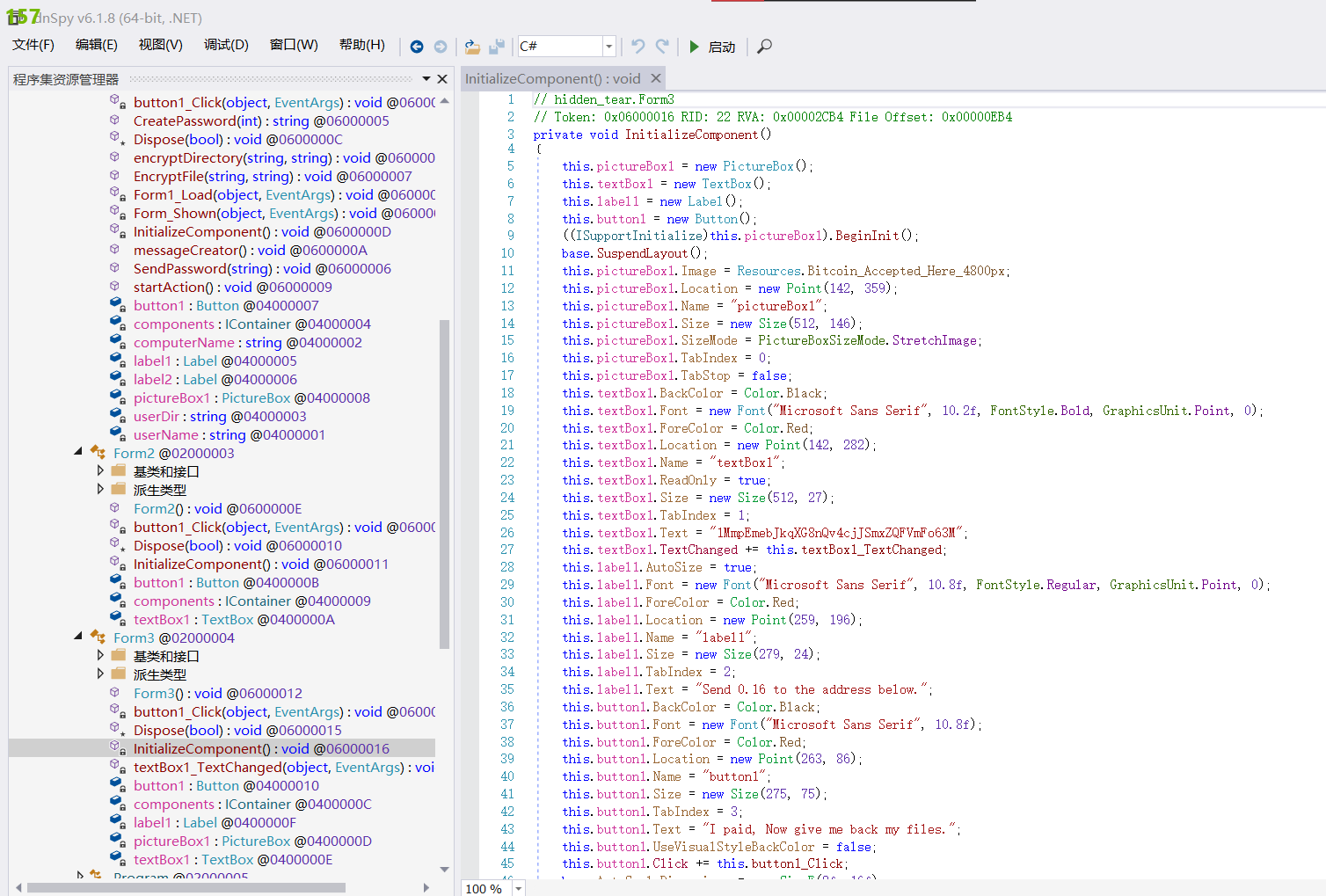Collapse the Form3 class node
Image resolution: width=1326 pixels, height=896 pixels.
pyautogui.click(x=78, y=636)
